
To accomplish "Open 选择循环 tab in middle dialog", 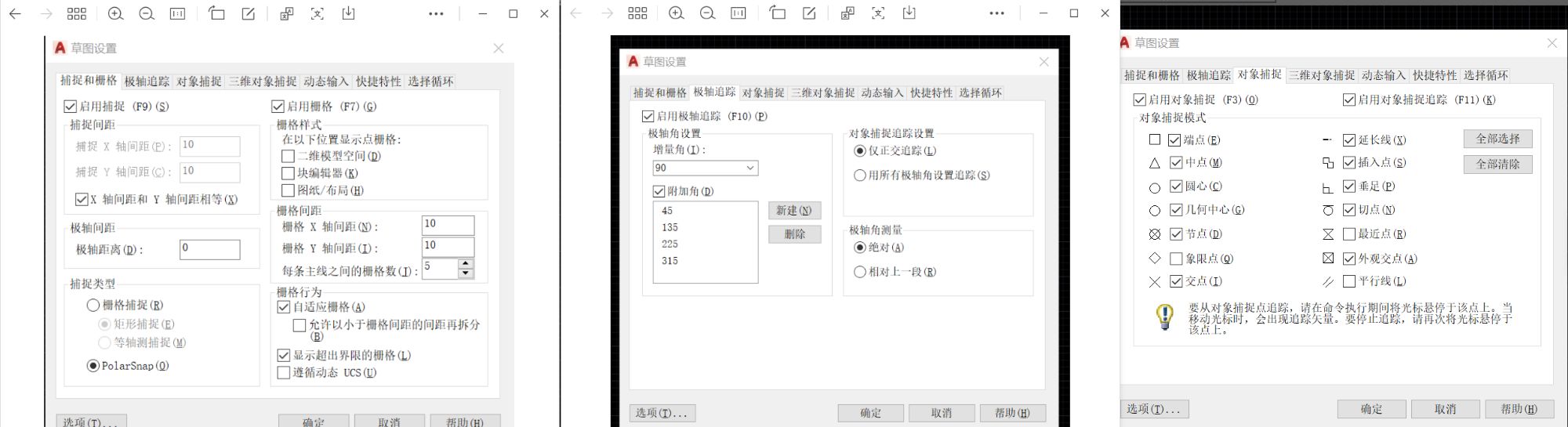I will tap(980, 92).
